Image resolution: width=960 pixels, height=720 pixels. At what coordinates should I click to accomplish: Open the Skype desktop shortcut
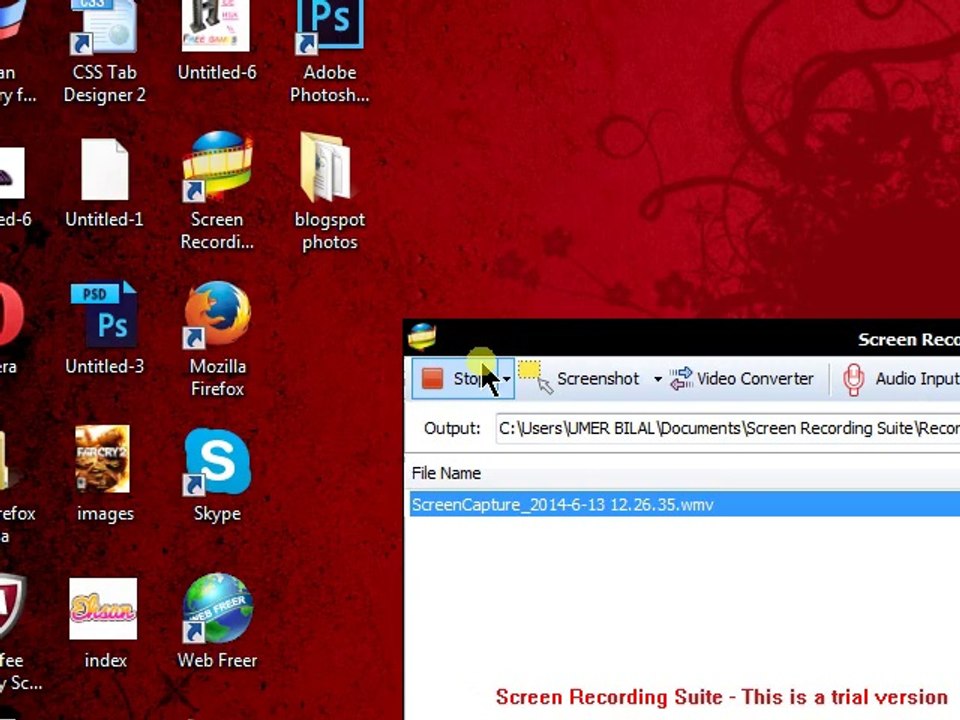coord(217,475)
